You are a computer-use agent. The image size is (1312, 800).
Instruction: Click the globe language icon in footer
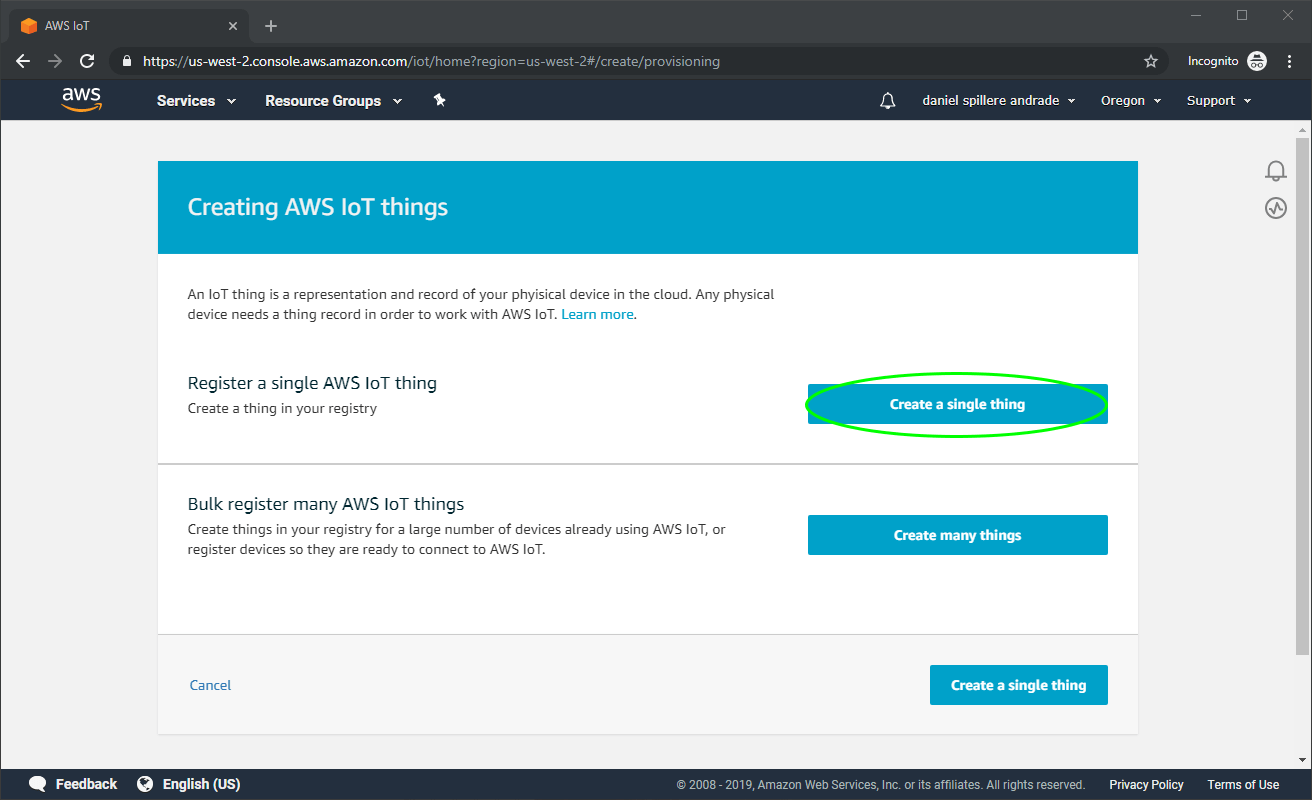pyautogui.click(x=145, y=784)
